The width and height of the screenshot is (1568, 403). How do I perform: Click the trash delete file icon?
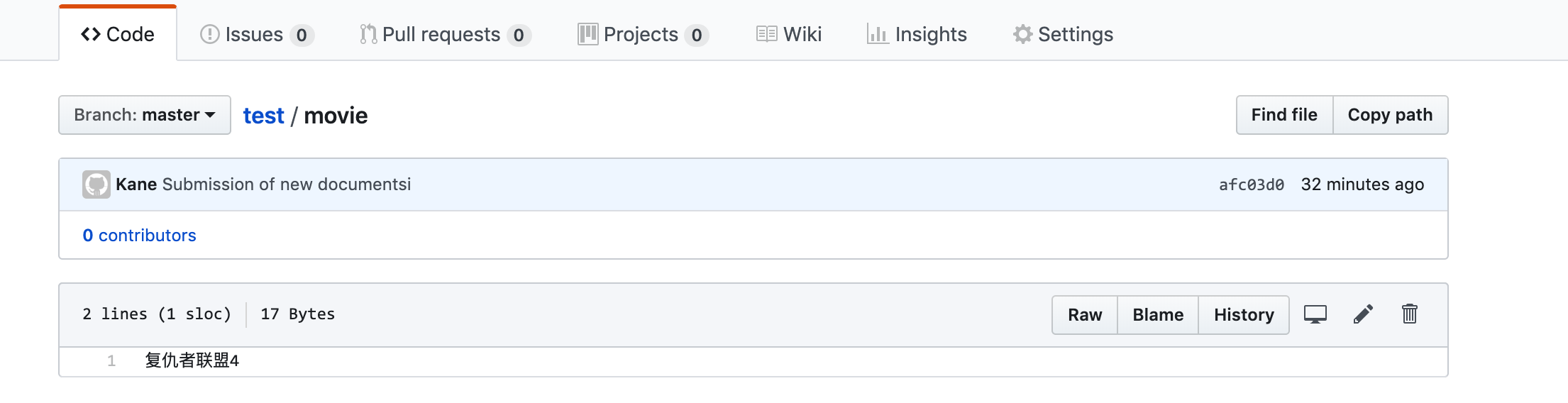1409,314
